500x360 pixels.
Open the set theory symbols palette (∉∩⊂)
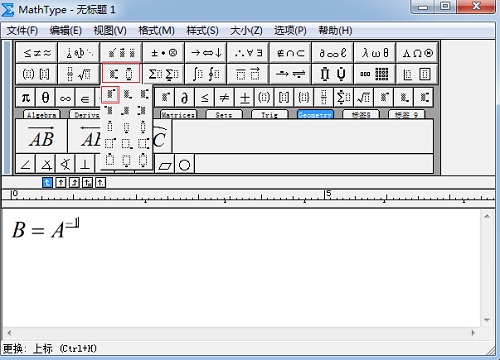point(290,53)
